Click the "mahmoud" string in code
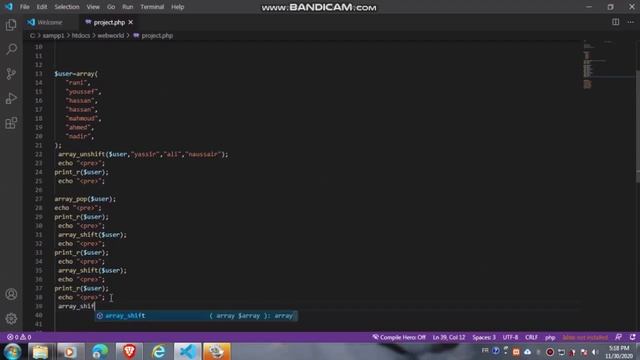The image size is (640, 360). point(83,118)
